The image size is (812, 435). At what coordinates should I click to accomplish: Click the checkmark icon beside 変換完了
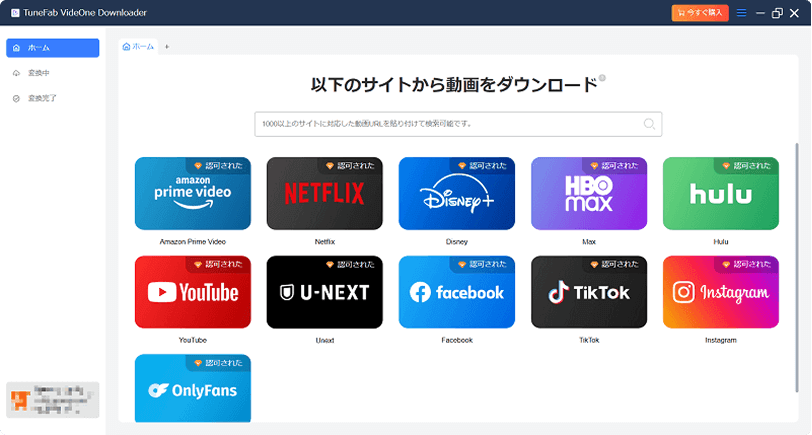point(17,98)
